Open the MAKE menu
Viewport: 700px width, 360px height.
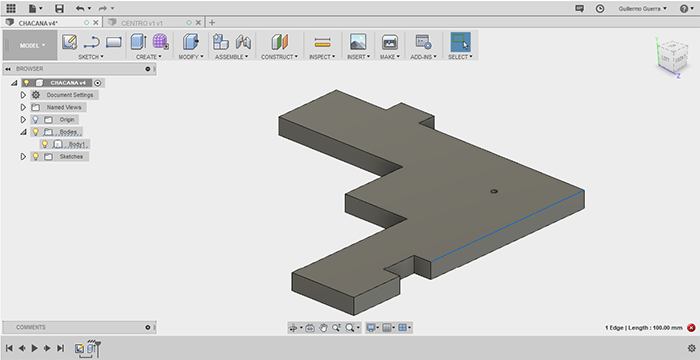pos(390,57)
